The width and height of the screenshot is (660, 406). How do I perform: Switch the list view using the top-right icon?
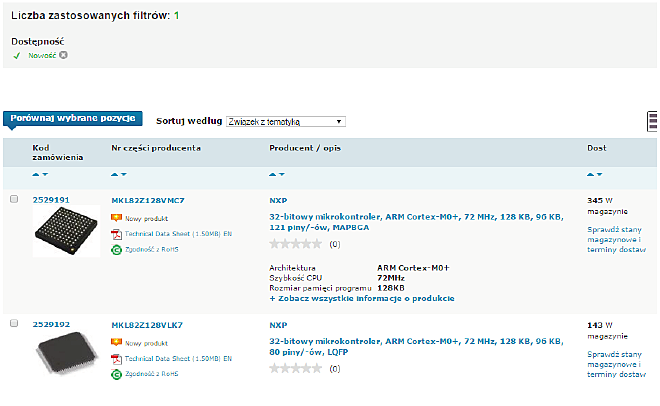tap(653, 121)
